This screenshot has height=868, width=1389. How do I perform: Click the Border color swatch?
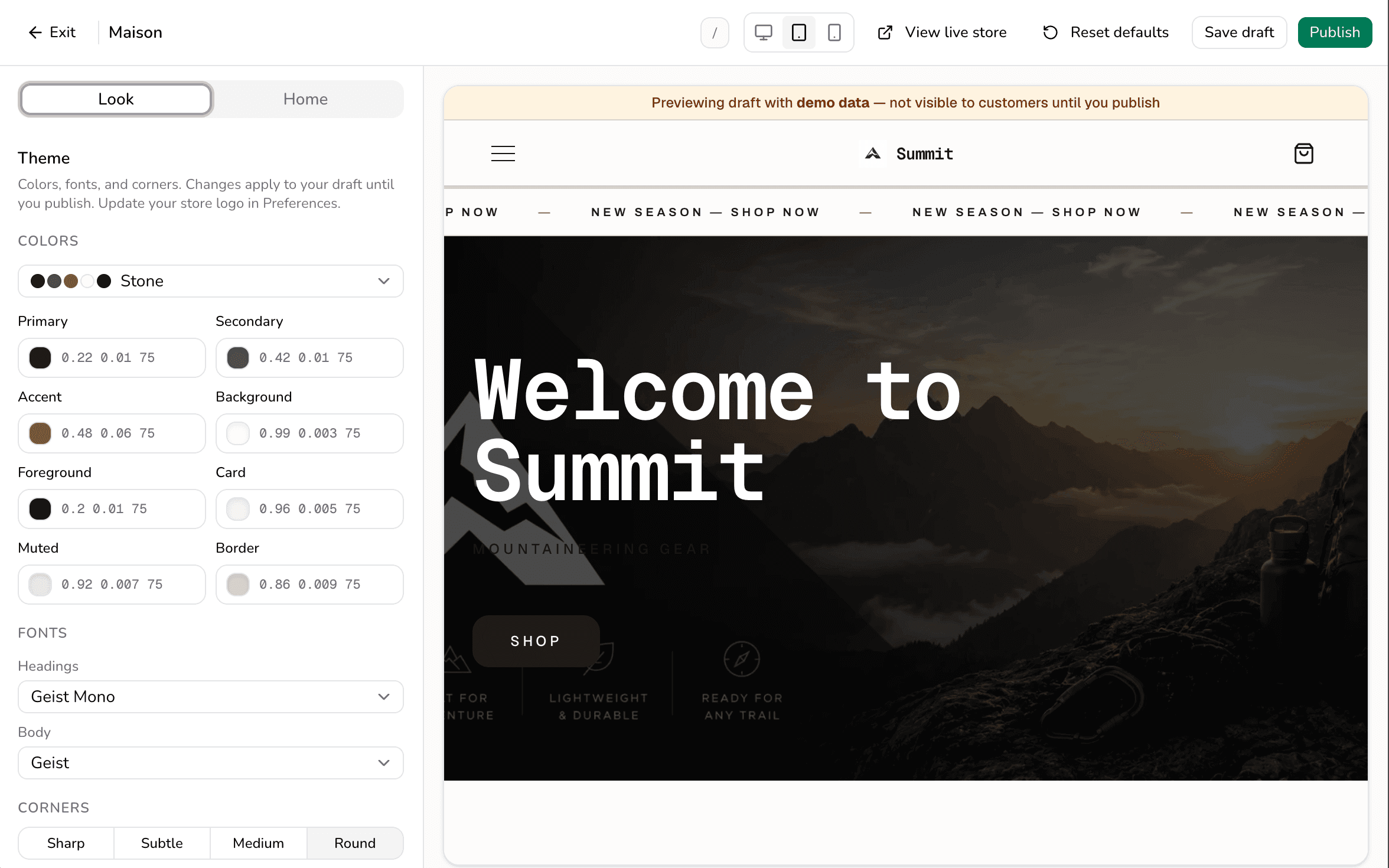coord(238,585)
